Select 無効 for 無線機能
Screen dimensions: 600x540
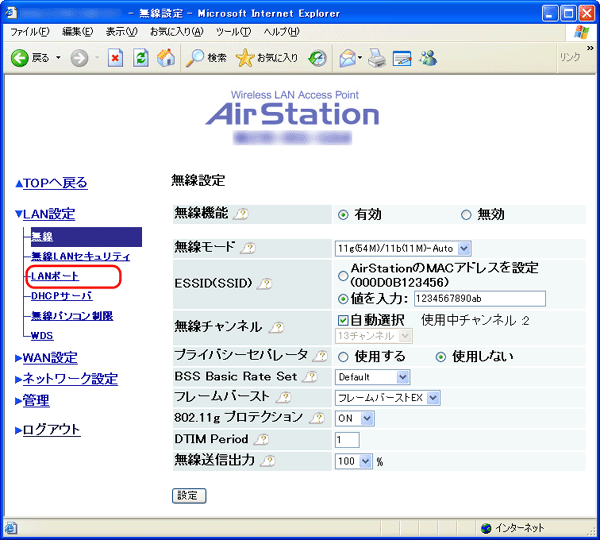[466, 215]
